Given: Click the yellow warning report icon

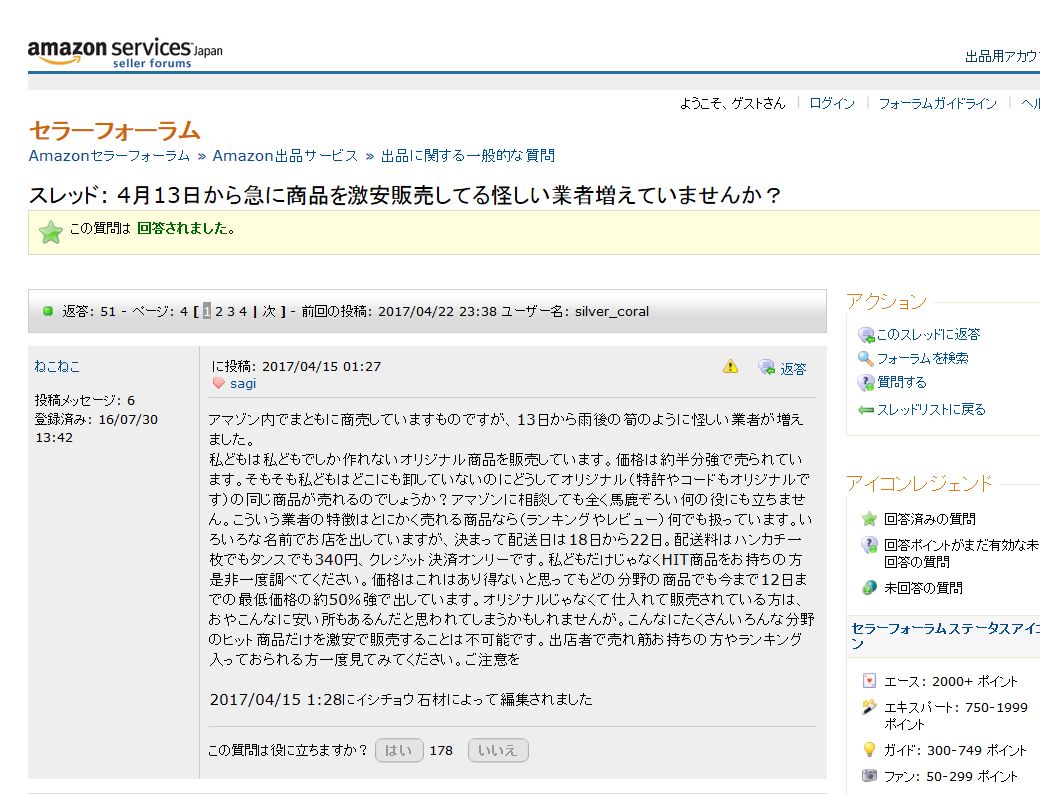Looking at the screenshot, I should coord(730,366).
